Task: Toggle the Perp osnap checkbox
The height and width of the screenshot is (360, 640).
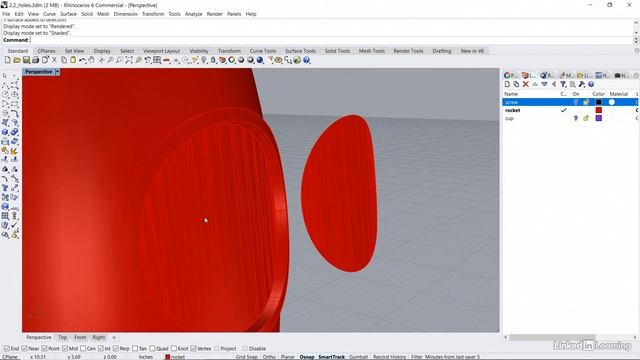Action: pos(116,349)
